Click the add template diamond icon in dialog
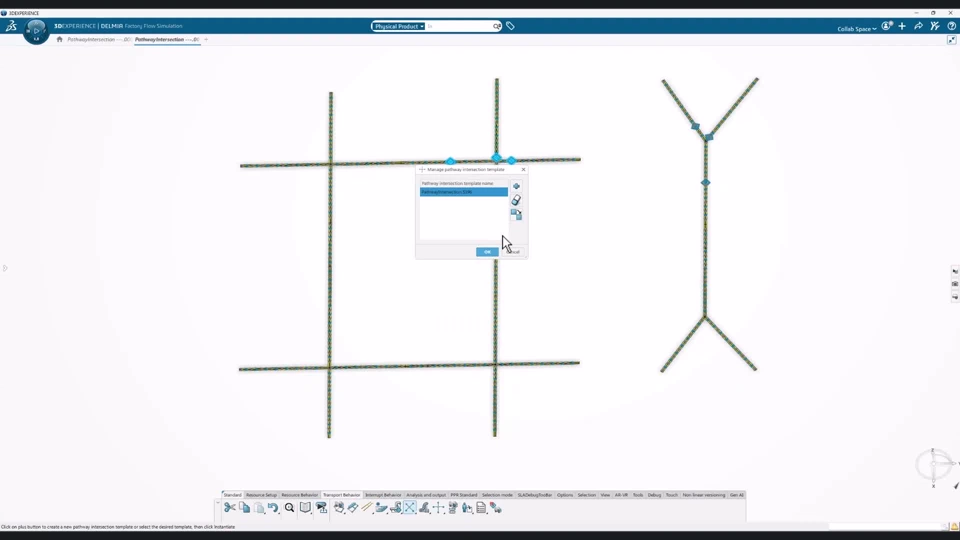Viewport: 960px width, 540px height. tap(516, 186)
